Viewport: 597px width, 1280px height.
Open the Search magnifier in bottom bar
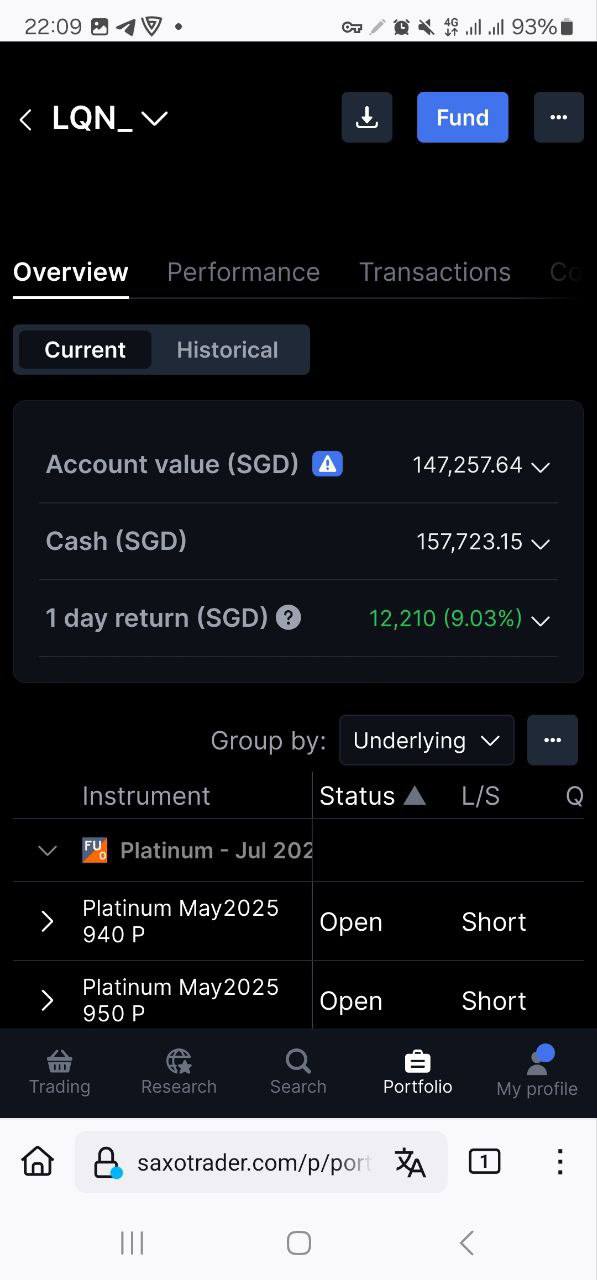[x=298, y=1061]
